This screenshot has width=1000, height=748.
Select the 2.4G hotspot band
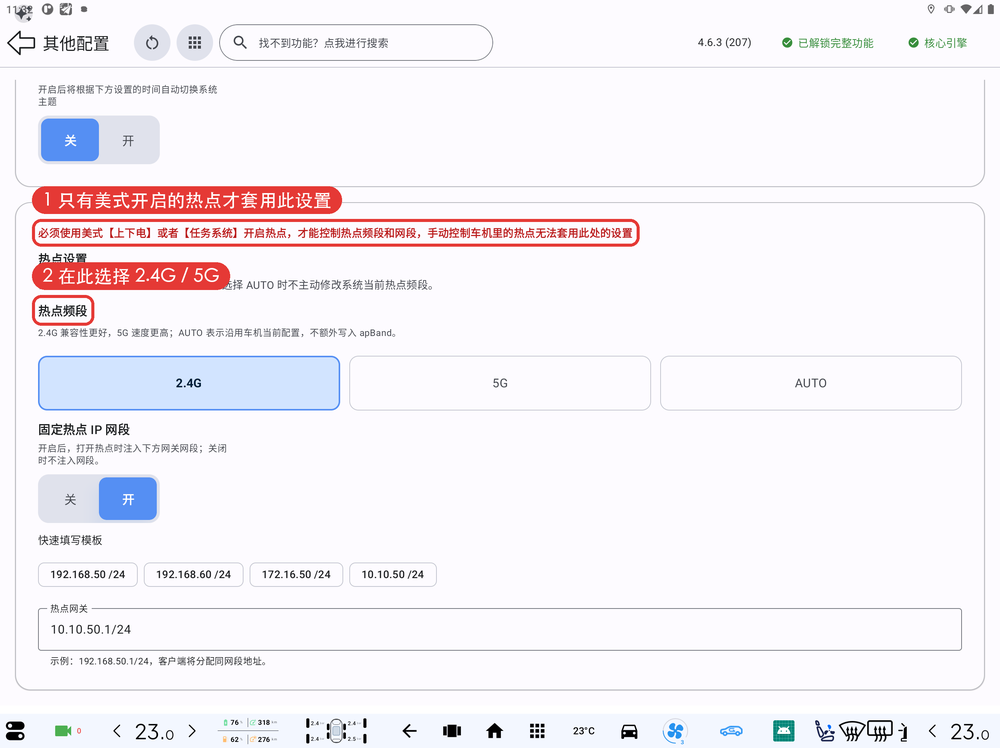[x=189, y=383]
